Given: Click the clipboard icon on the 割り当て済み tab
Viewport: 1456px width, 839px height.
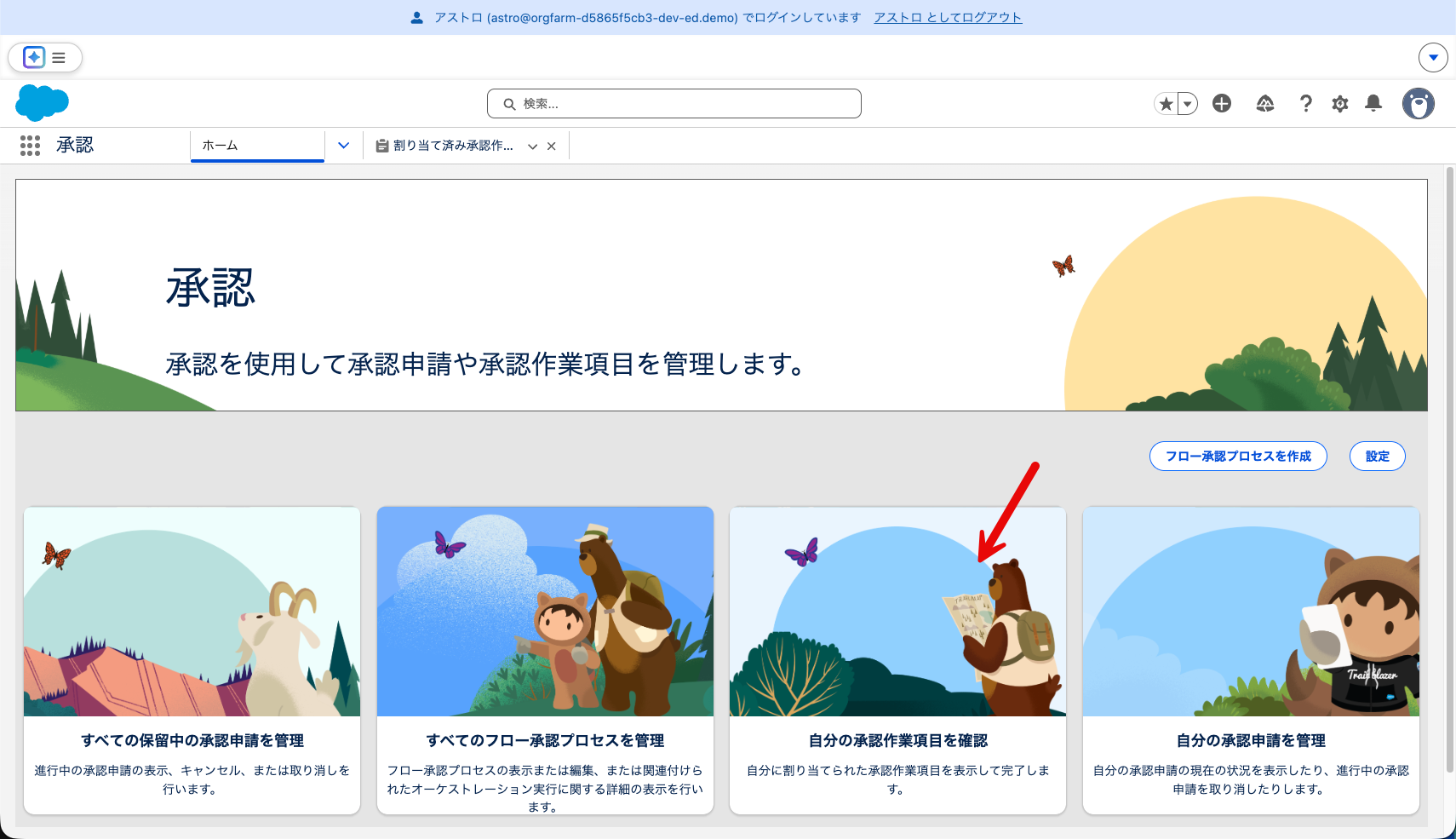Looking at the screenshot, I should point(382,146).
